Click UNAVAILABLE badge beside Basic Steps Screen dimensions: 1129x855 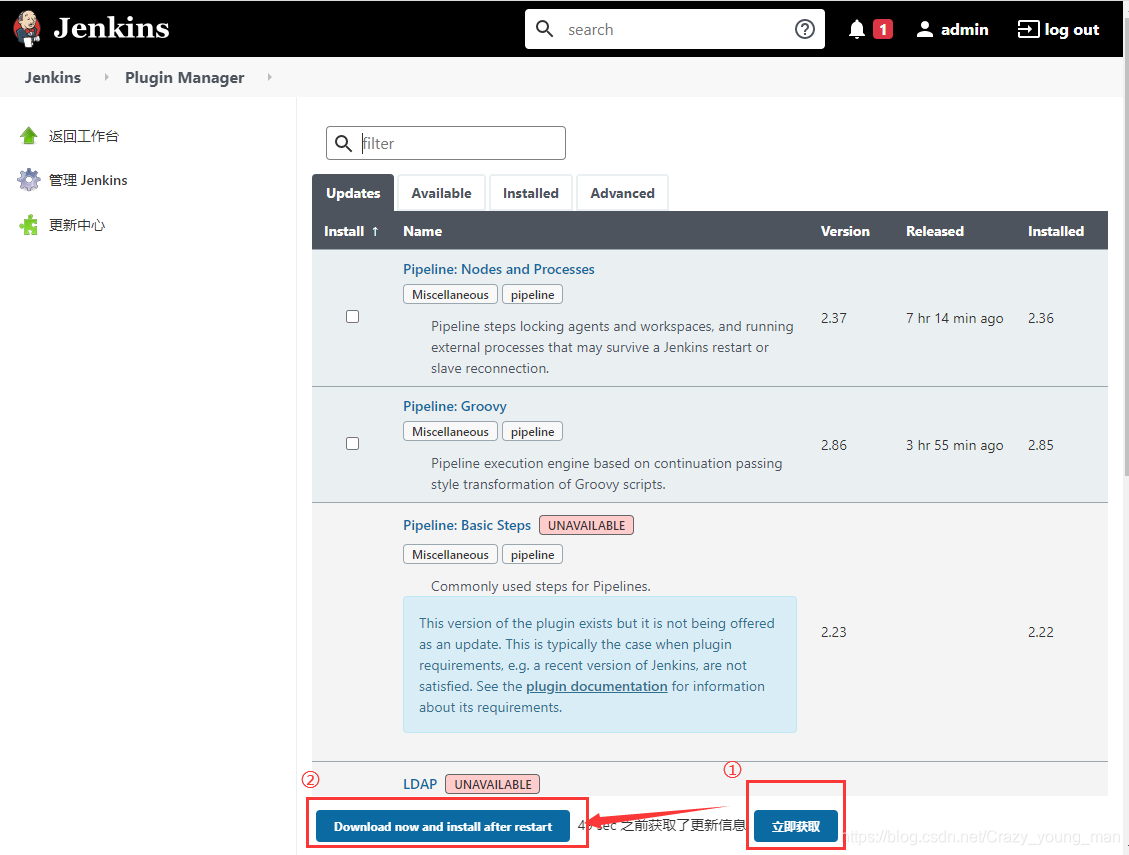(x=586, y=525)
